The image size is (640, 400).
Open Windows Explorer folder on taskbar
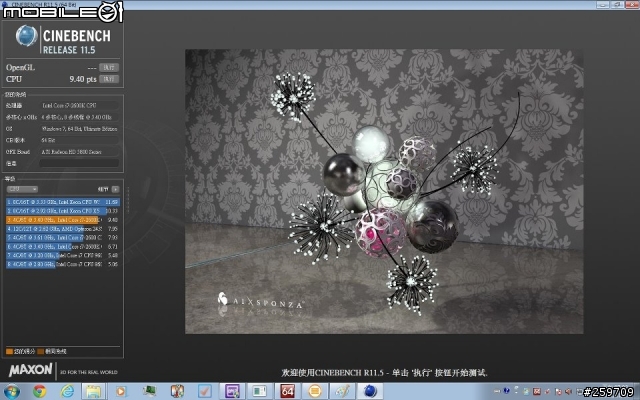pos(93,391)
